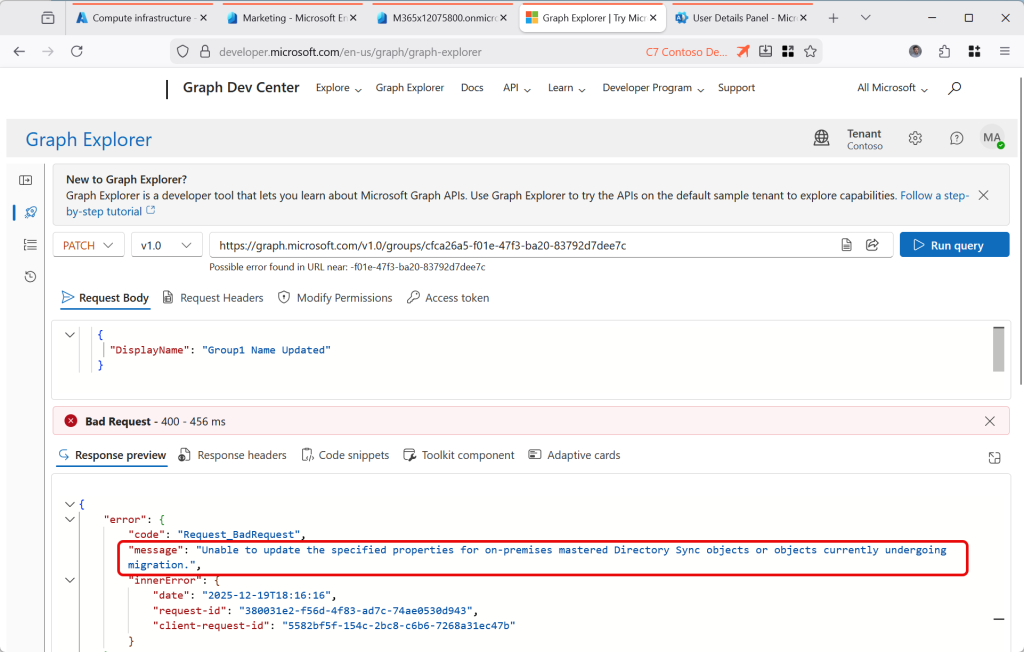Expand the response preview area icon

tap(994, 457)
